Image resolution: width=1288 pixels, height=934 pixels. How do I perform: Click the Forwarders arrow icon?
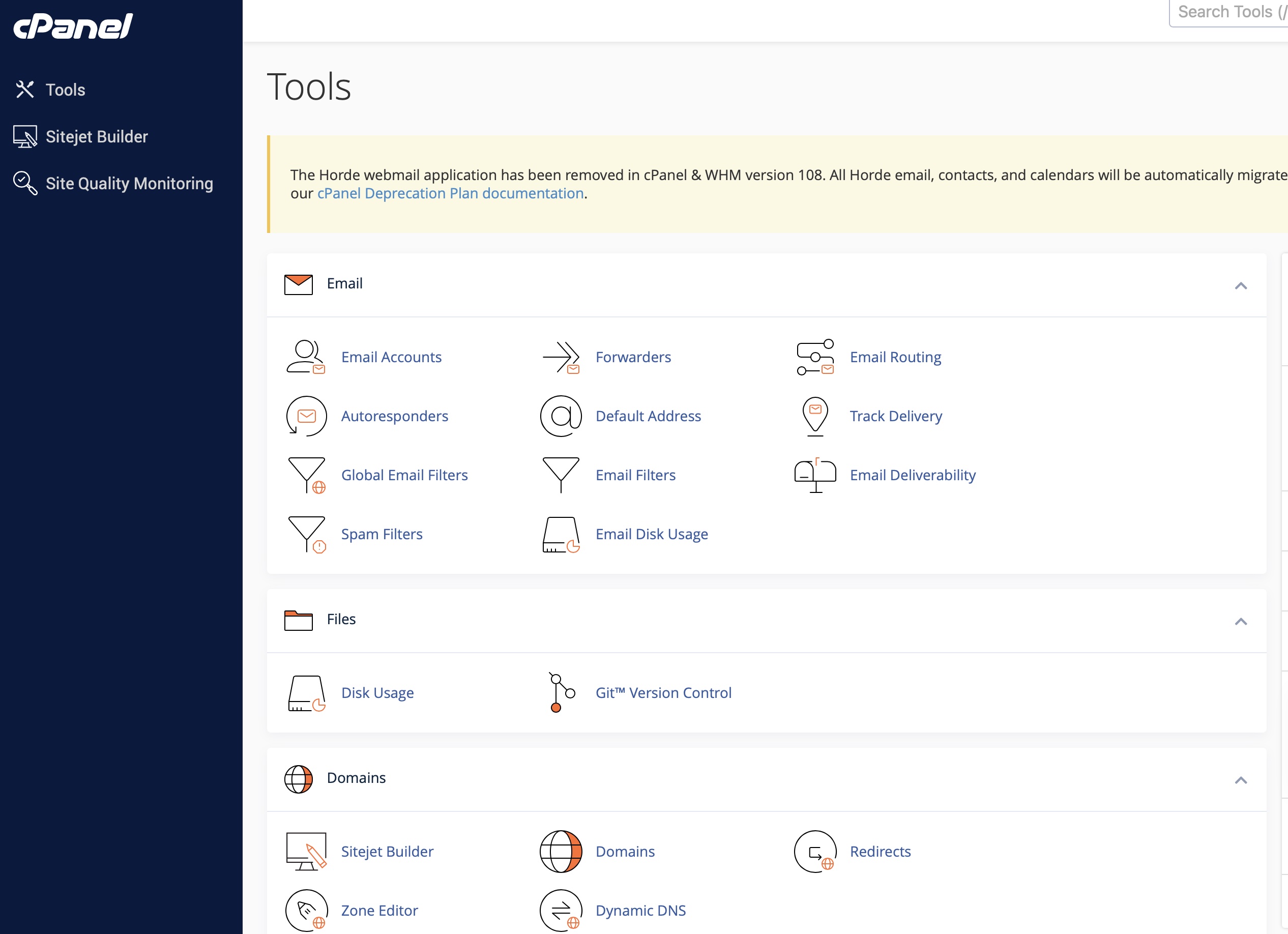[561, 357]
